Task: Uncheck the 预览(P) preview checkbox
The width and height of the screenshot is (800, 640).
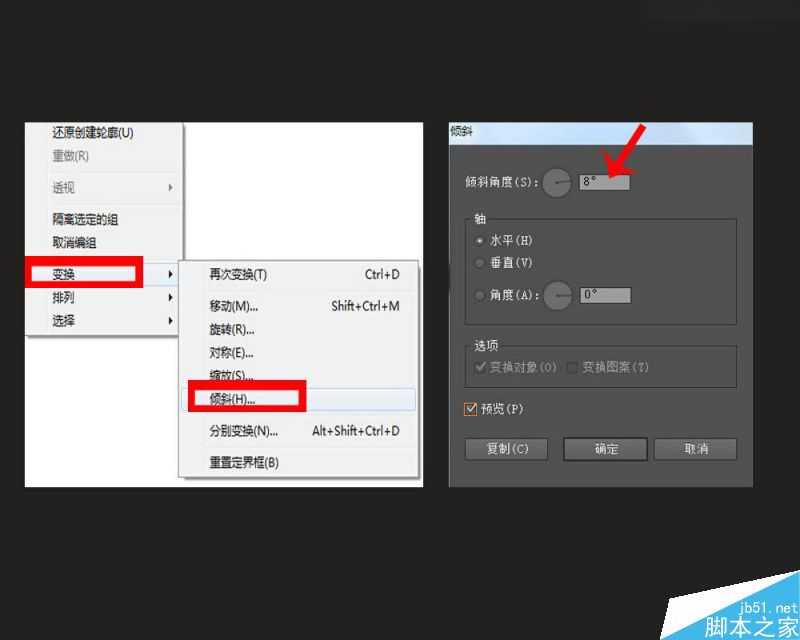Action: click(469, 408)
